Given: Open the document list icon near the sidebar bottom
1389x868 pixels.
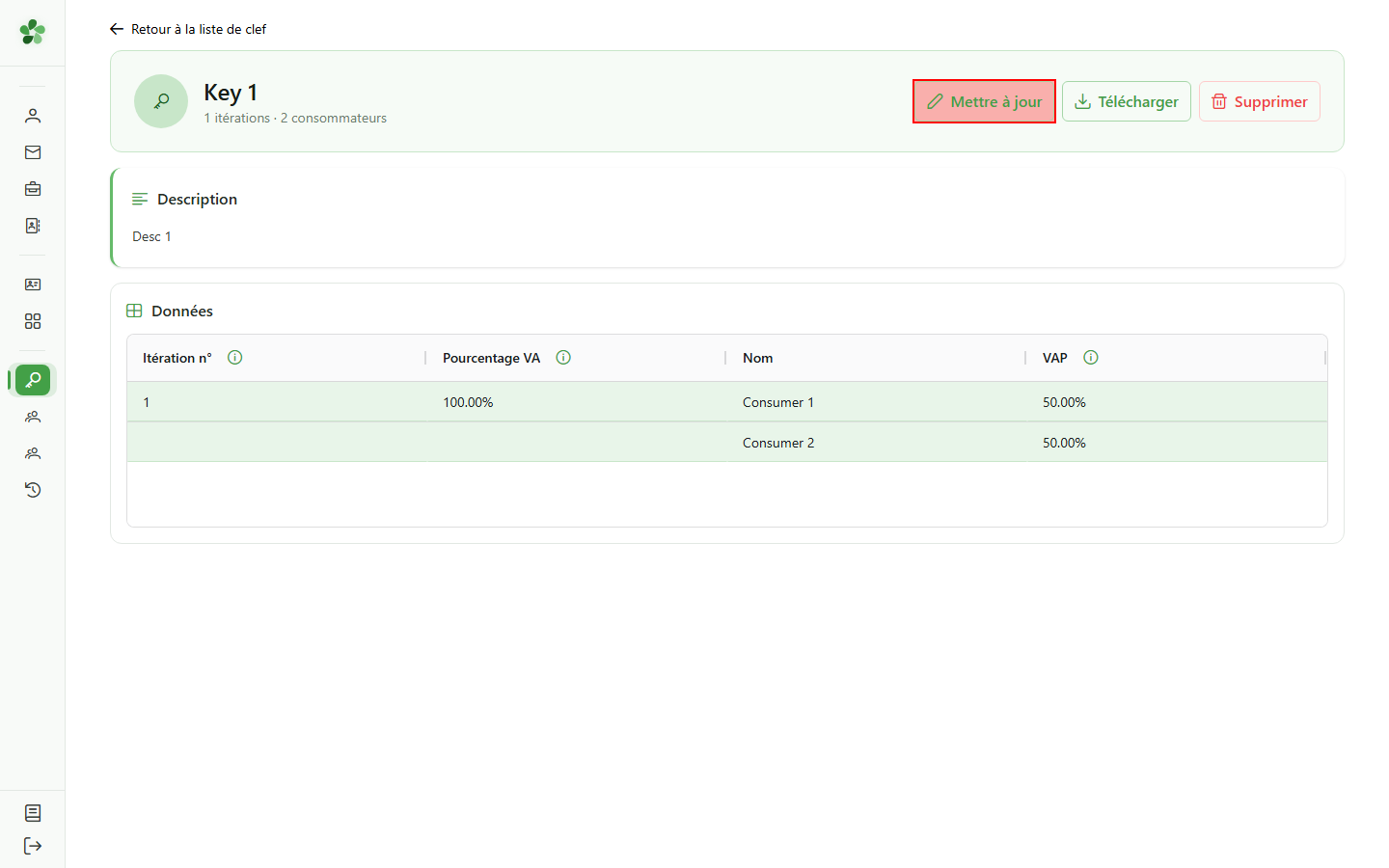Looking at the screenshot, I should pos(33,813).
